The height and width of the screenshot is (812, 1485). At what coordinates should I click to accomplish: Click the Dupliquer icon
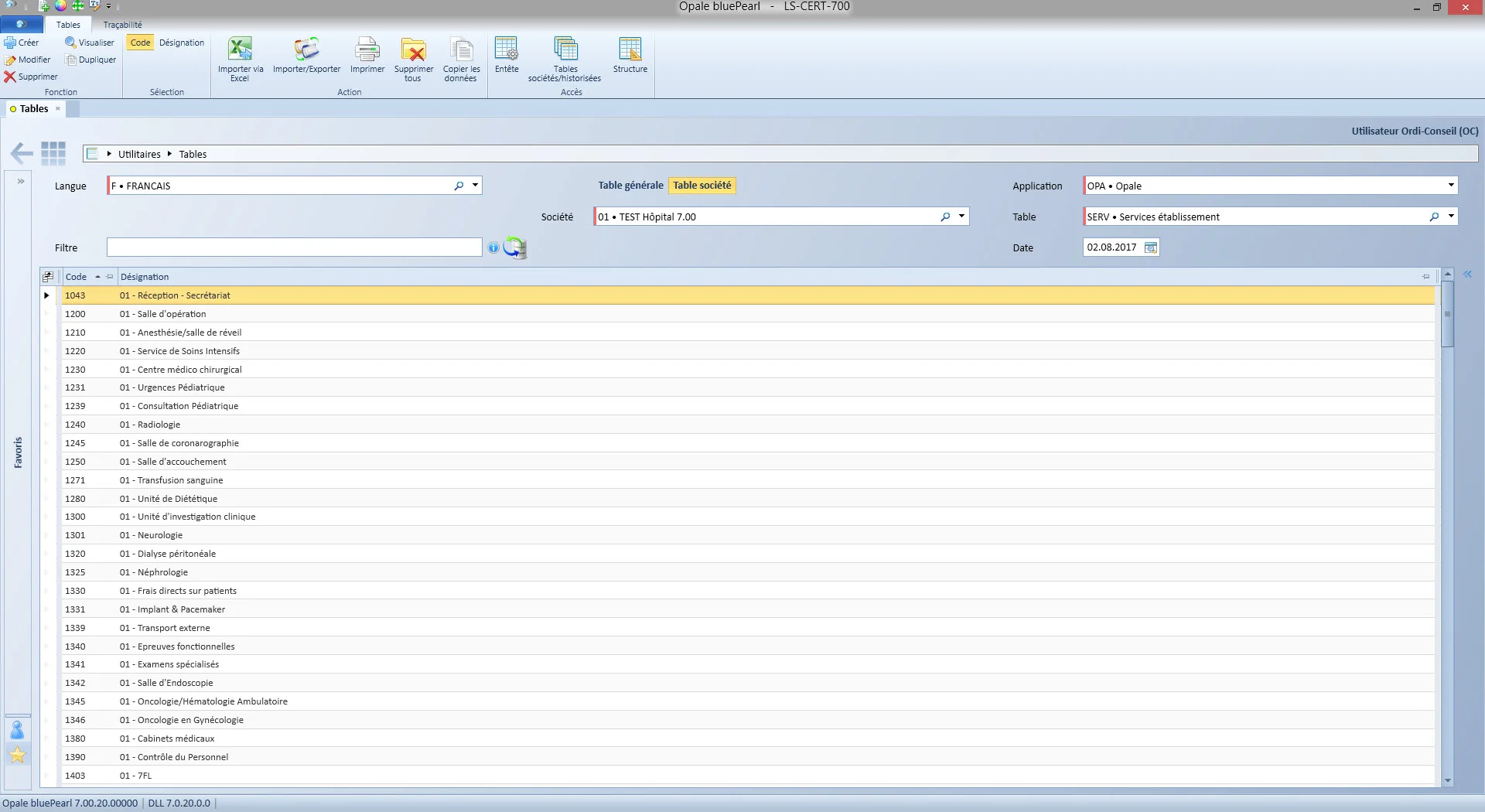(71, 60)
